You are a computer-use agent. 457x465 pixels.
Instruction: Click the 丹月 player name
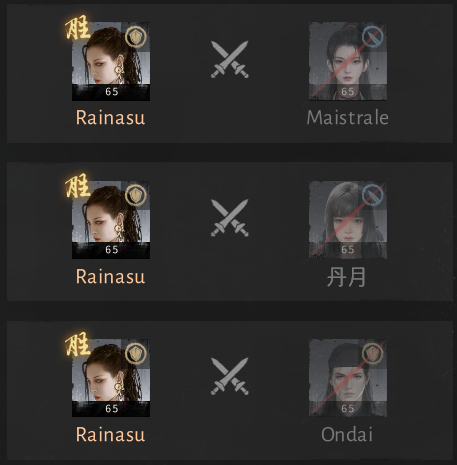(346, 277)
